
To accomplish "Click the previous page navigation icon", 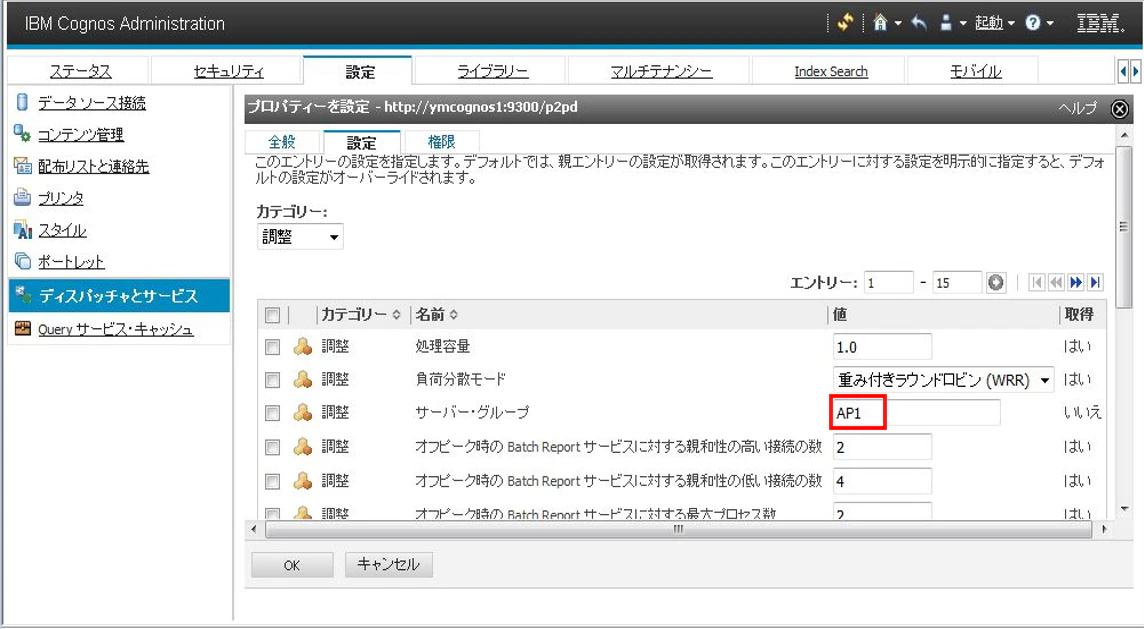I will click(x=1056, y=282).
